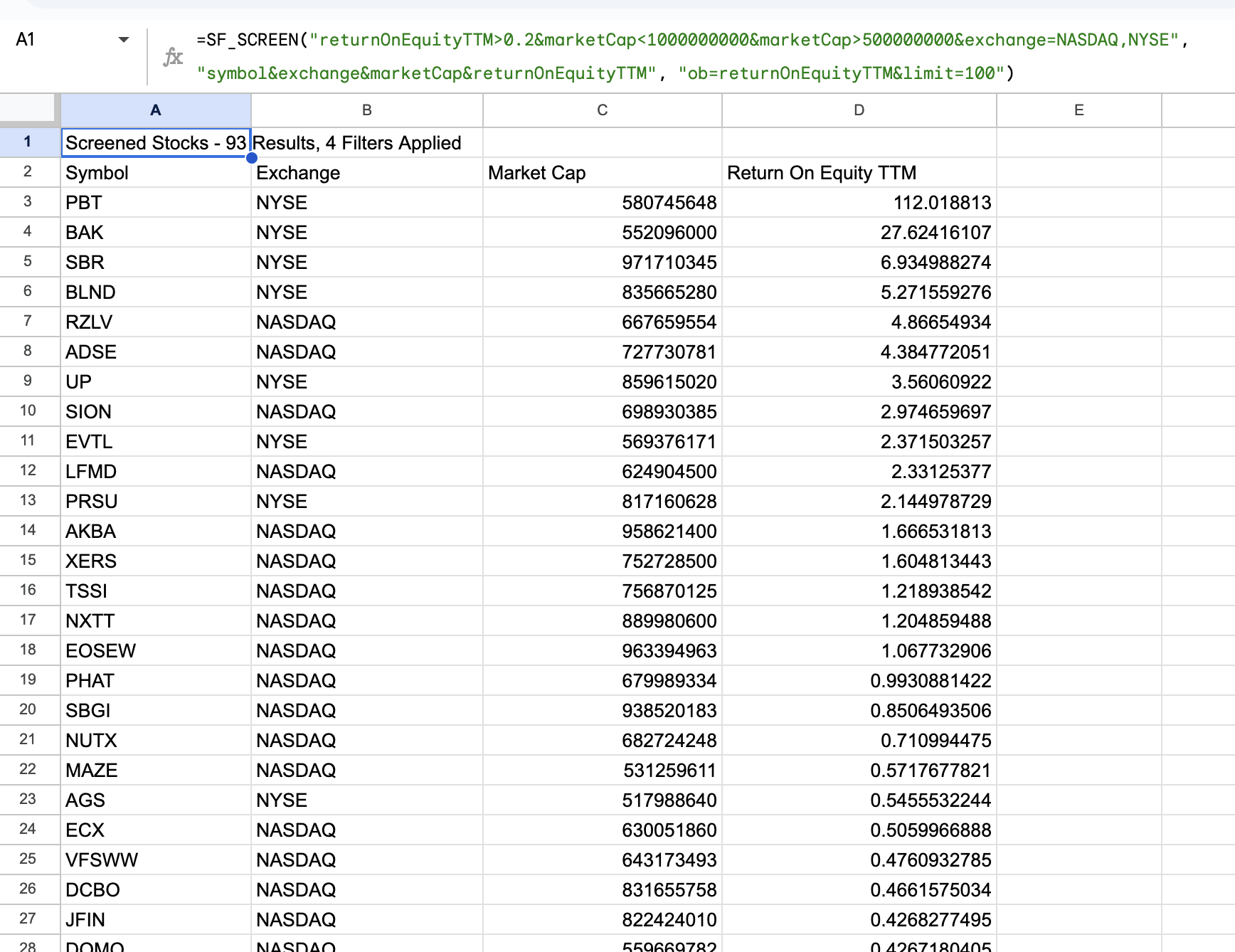Click the JFIN symbol cell

pyautogui.click(x=156, y=920)
